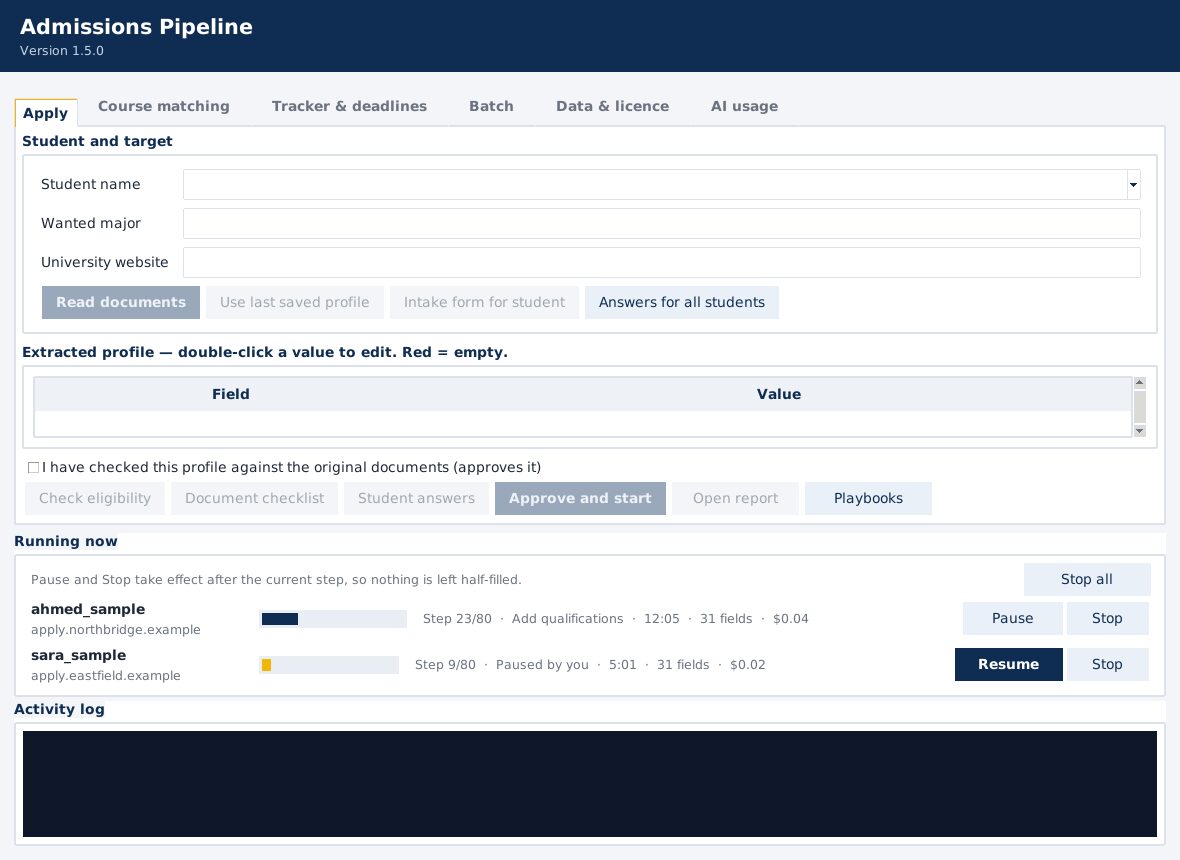The image size is (1180, 860).
Task: Click Stop all running jobs
Action: pyautogui.click(x=1087, y=579)
